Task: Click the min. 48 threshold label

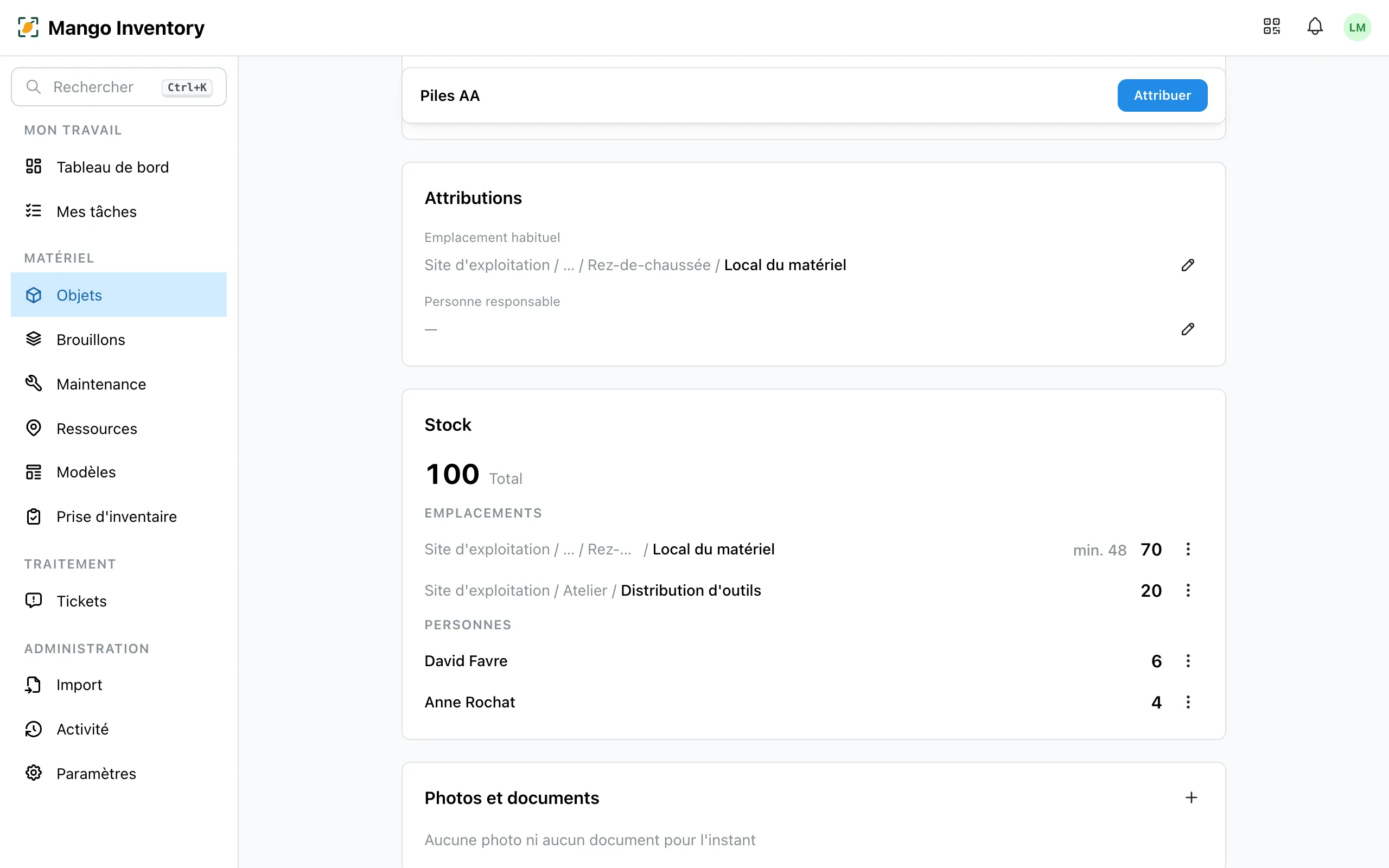Action: [x=1099, y=550]
